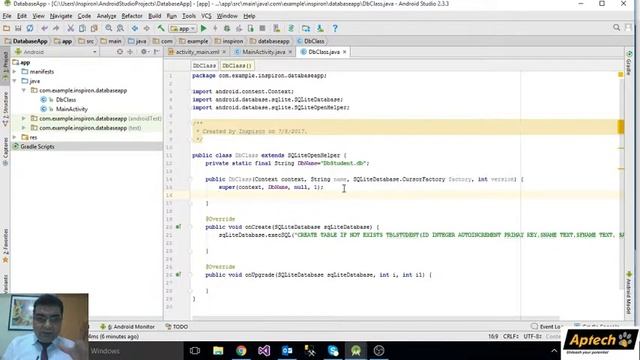Click the CRLF line separator status
This screenshot has height=360, width=640.
511,336
